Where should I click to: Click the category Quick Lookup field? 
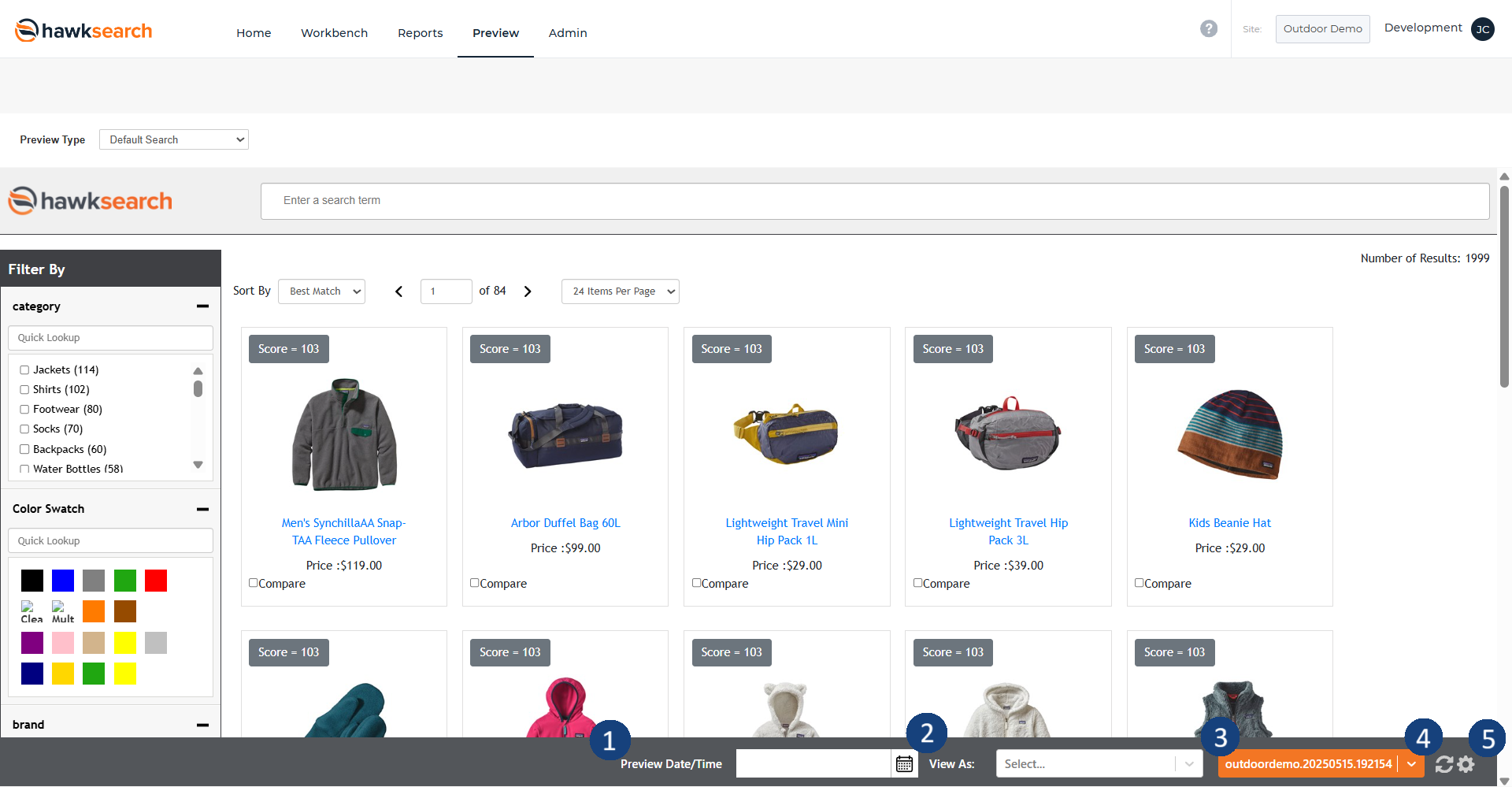pyautogui.click(x=110, y=338)
